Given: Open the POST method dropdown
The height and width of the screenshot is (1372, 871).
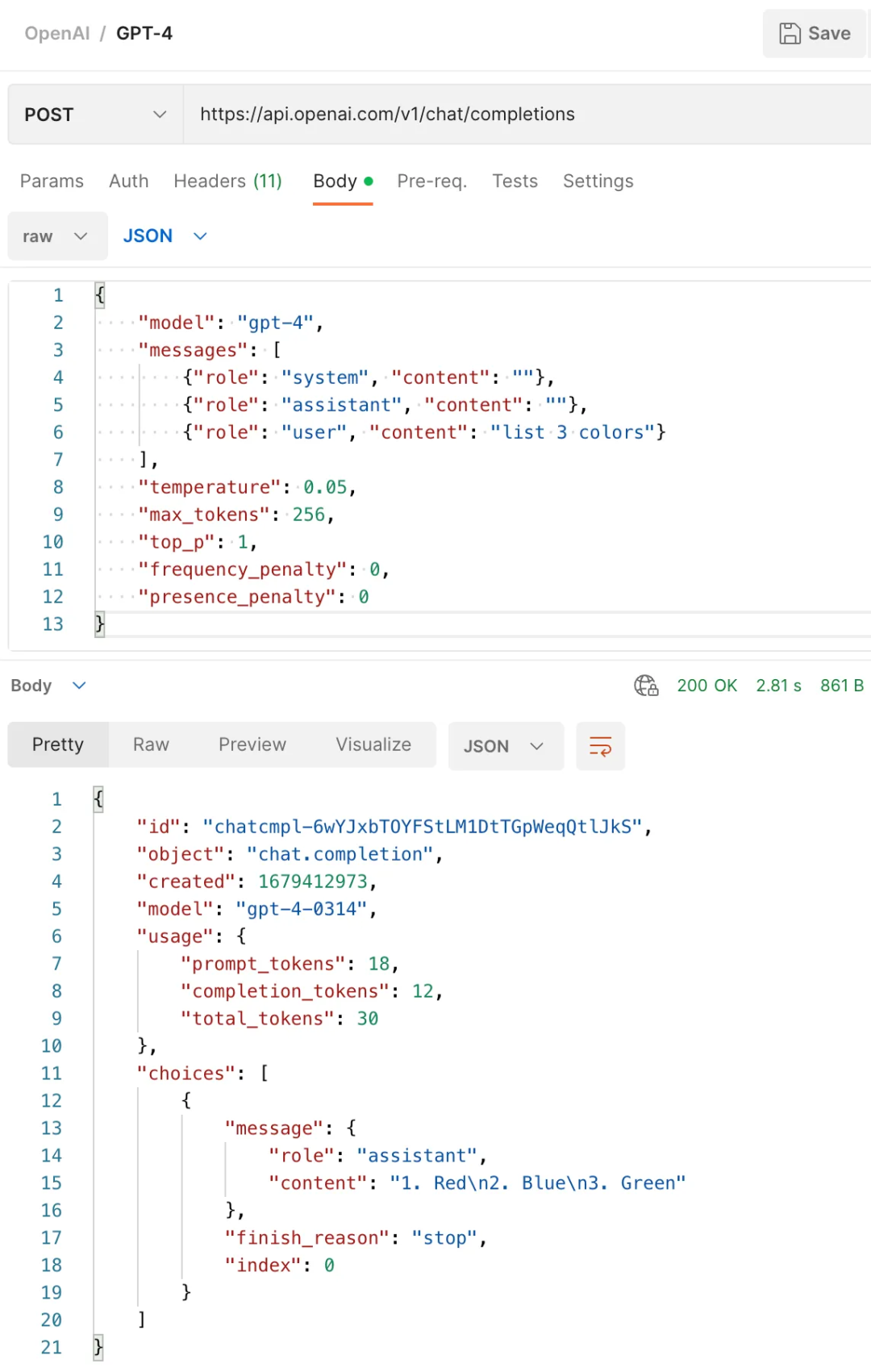Looking at the screenshot, I should pos(95,115).
